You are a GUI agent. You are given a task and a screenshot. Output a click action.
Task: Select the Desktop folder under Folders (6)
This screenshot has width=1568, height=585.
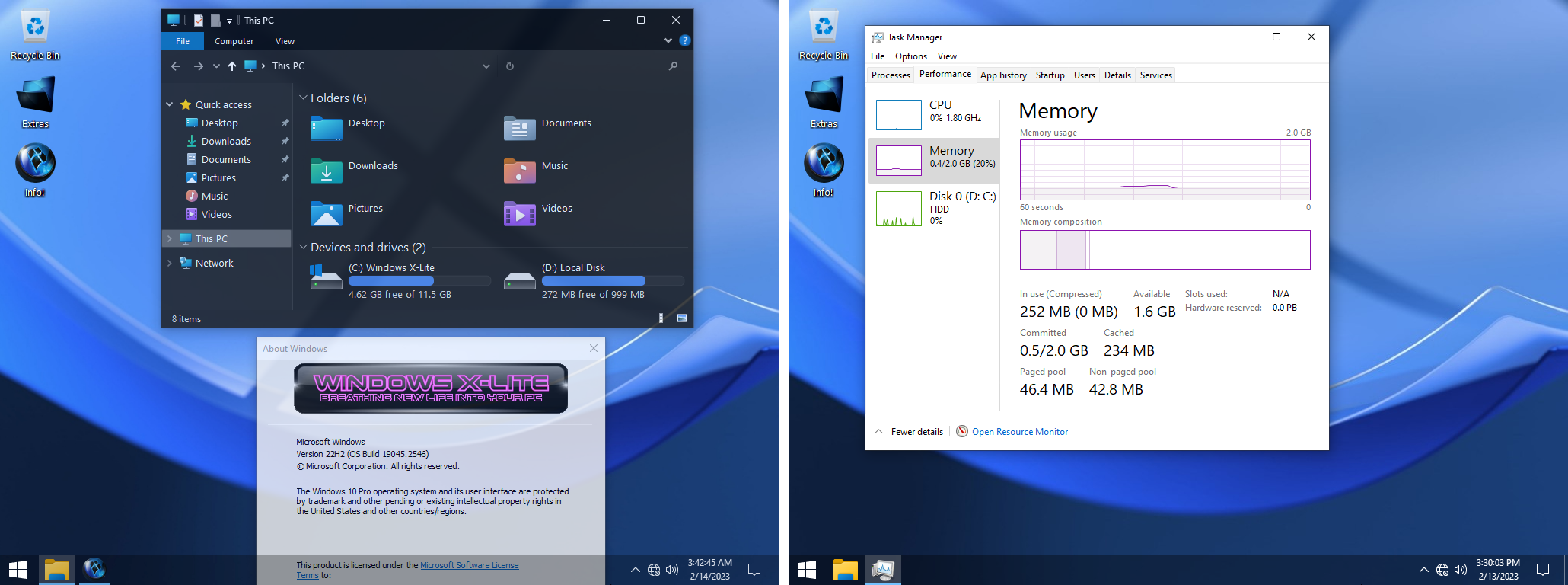(x=348, y=128)
